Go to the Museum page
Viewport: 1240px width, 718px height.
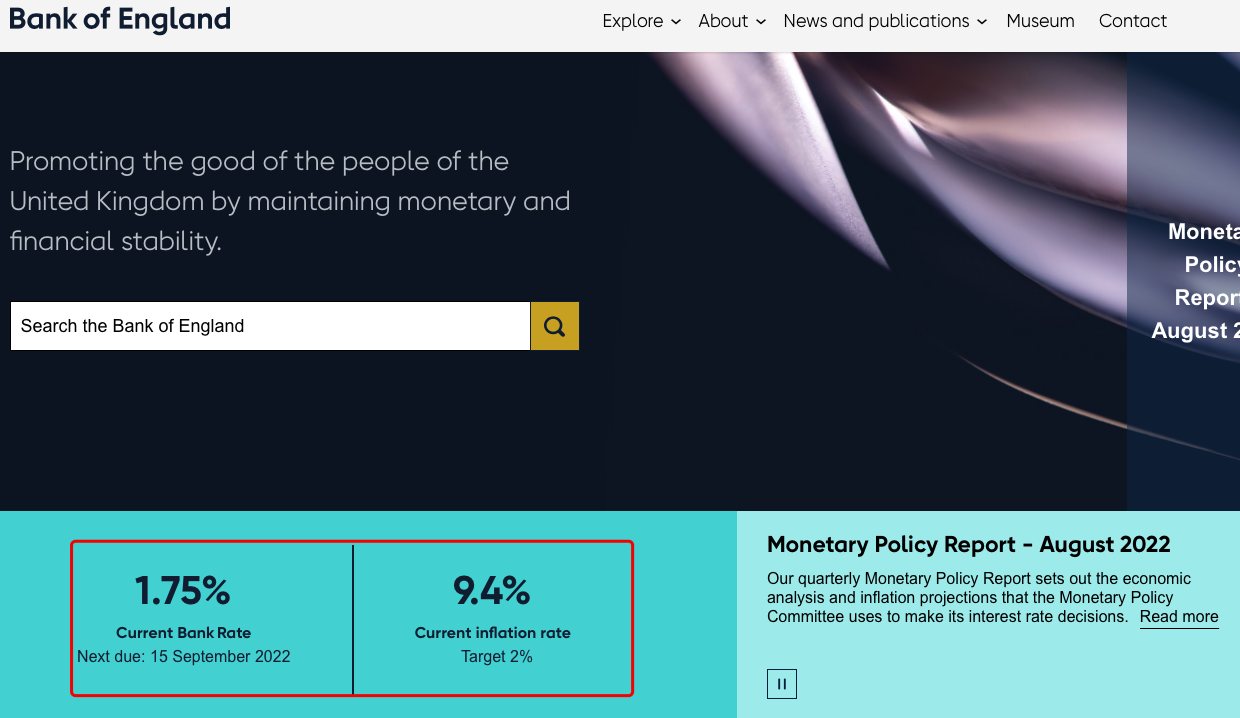(1040, 21)
